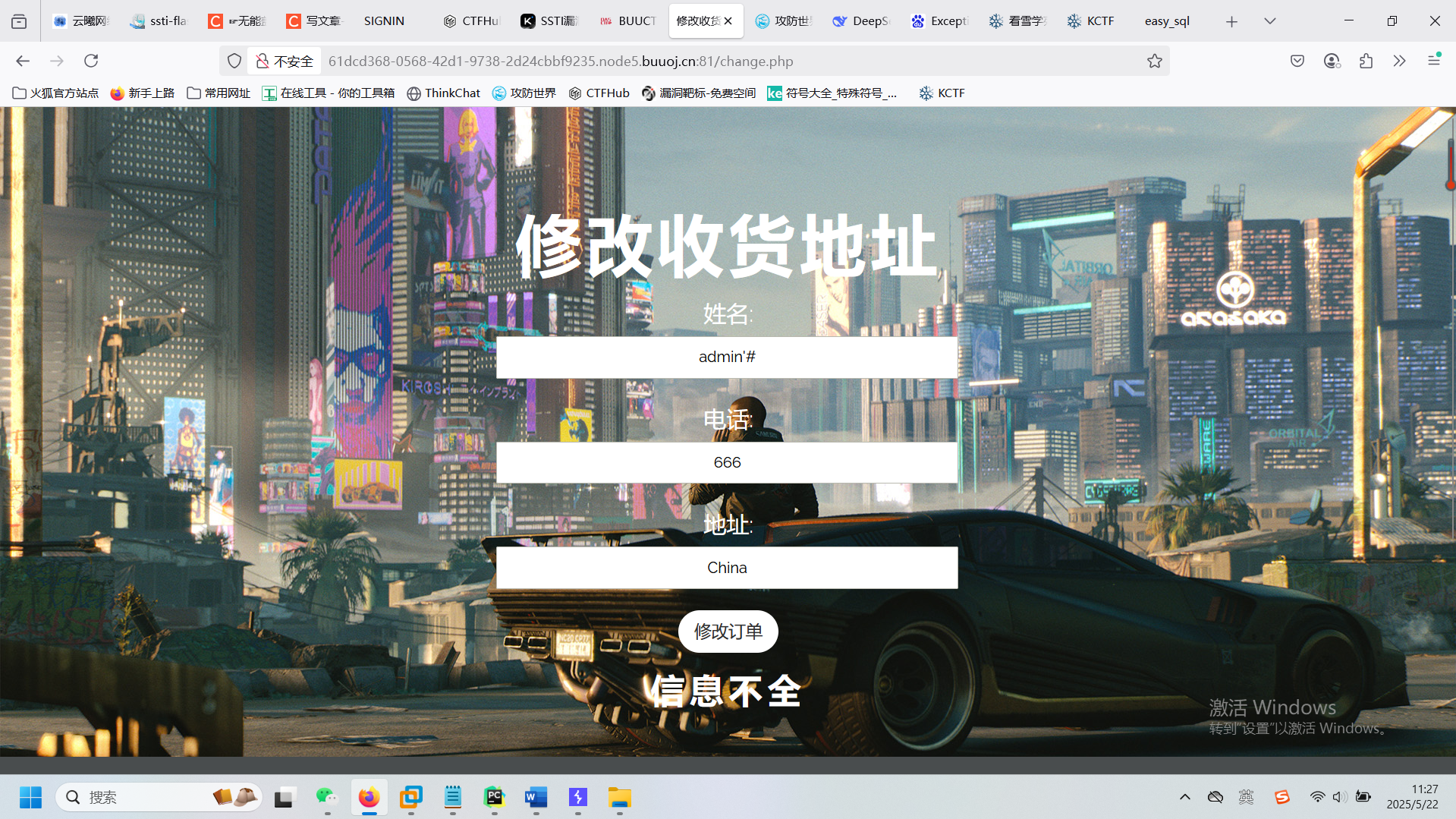Switch to the Except tab
The image size is (1456, 819).
pos(939,21)
